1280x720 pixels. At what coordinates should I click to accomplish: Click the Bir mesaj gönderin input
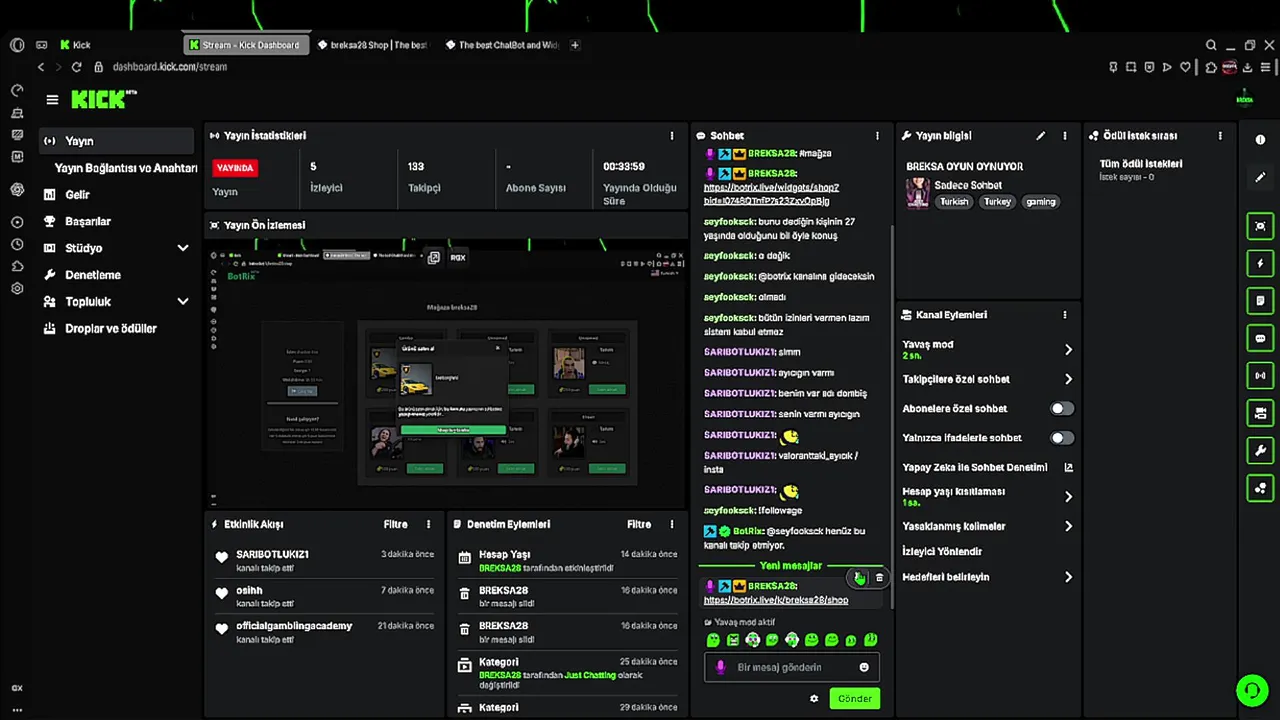[790, 667]
